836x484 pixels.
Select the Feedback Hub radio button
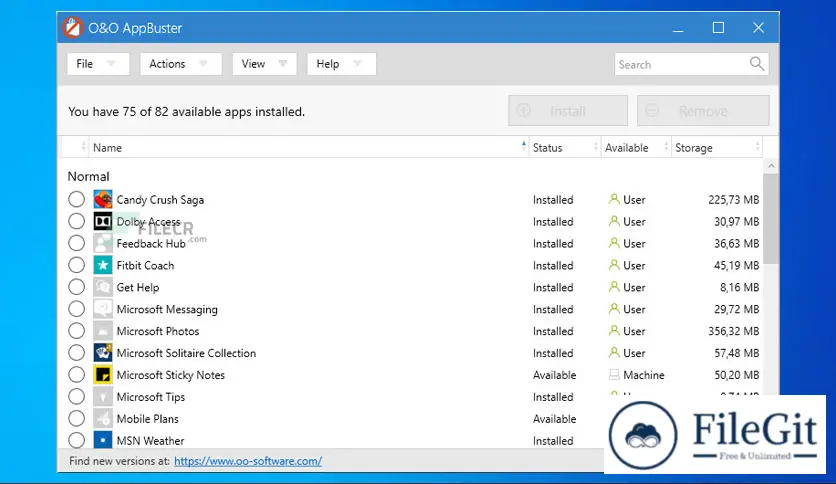pos(76,243)
